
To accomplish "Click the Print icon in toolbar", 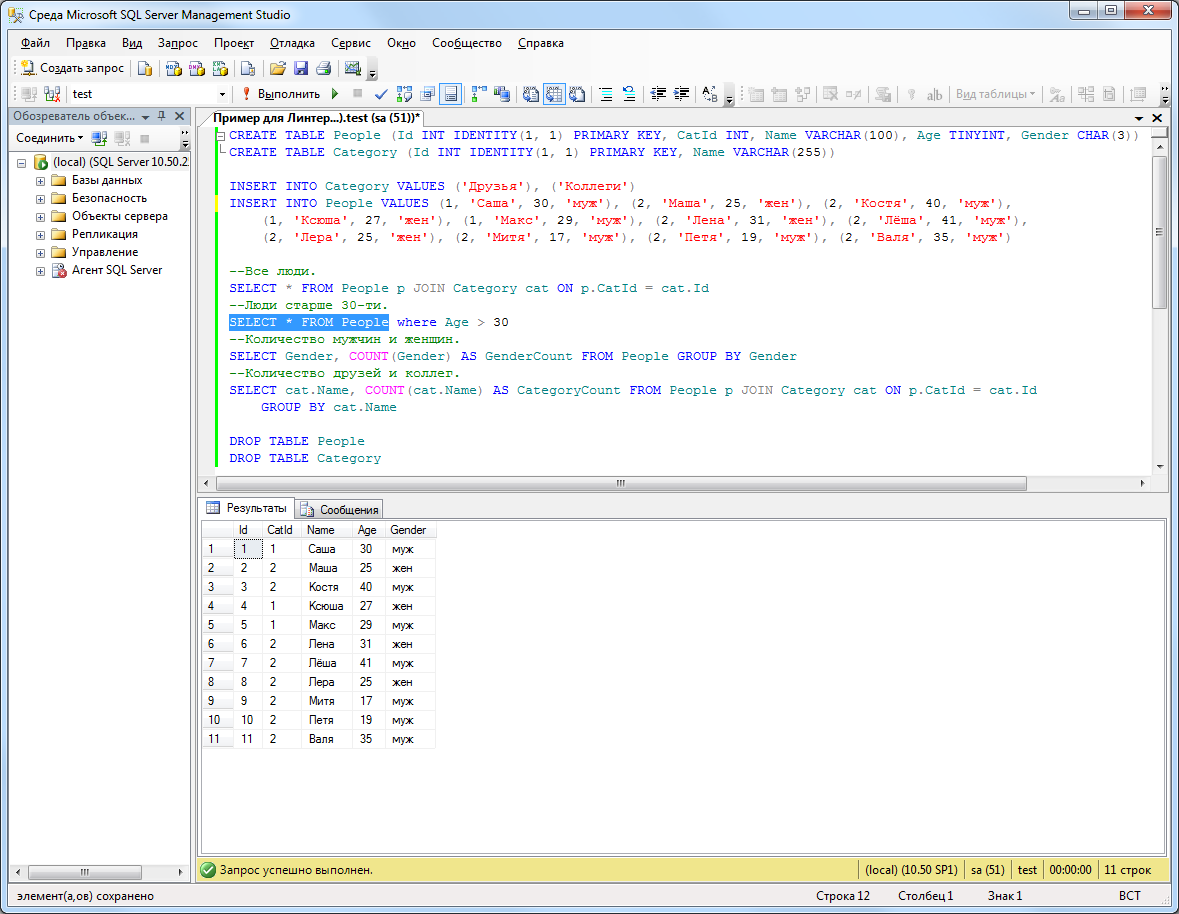I will [324, 68].
